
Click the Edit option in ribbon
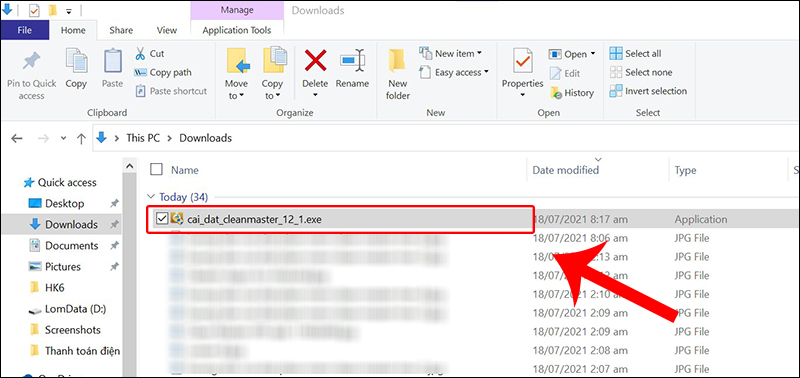coord(565,73)
